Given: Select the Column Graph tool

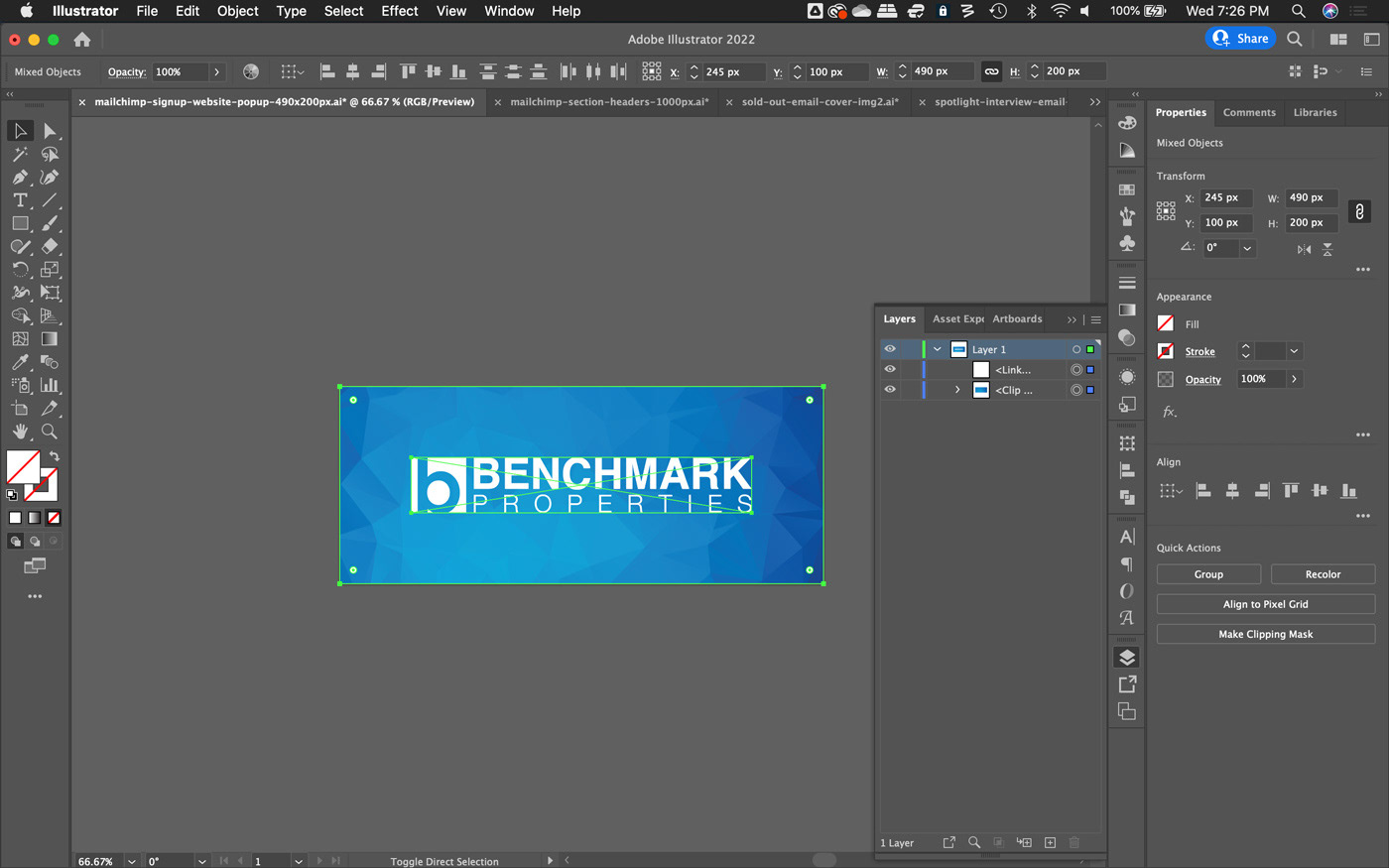Looking at the screenshot, I should (50, 385).
